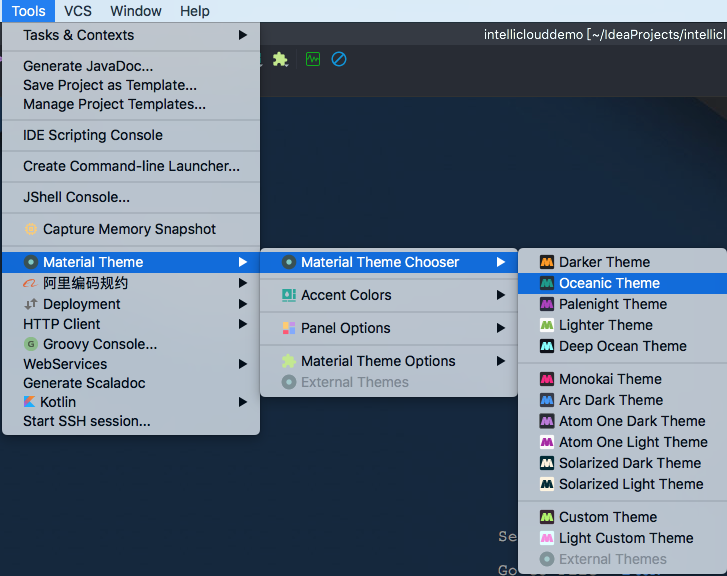The image size is (727, 576).
Task: Expand the WebServices submenu arrow
Action: pos(242,364)
